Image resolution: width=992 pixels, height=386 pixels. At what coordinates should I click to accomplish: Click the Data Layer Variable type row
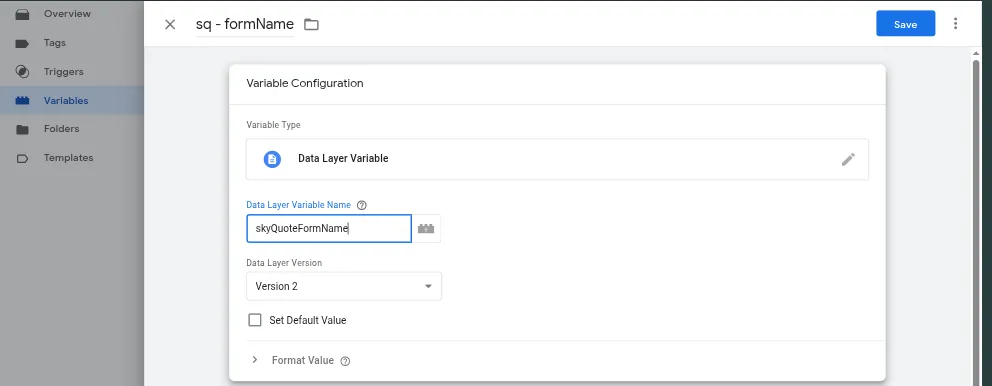pyautogui.click(x=557, y=159)
